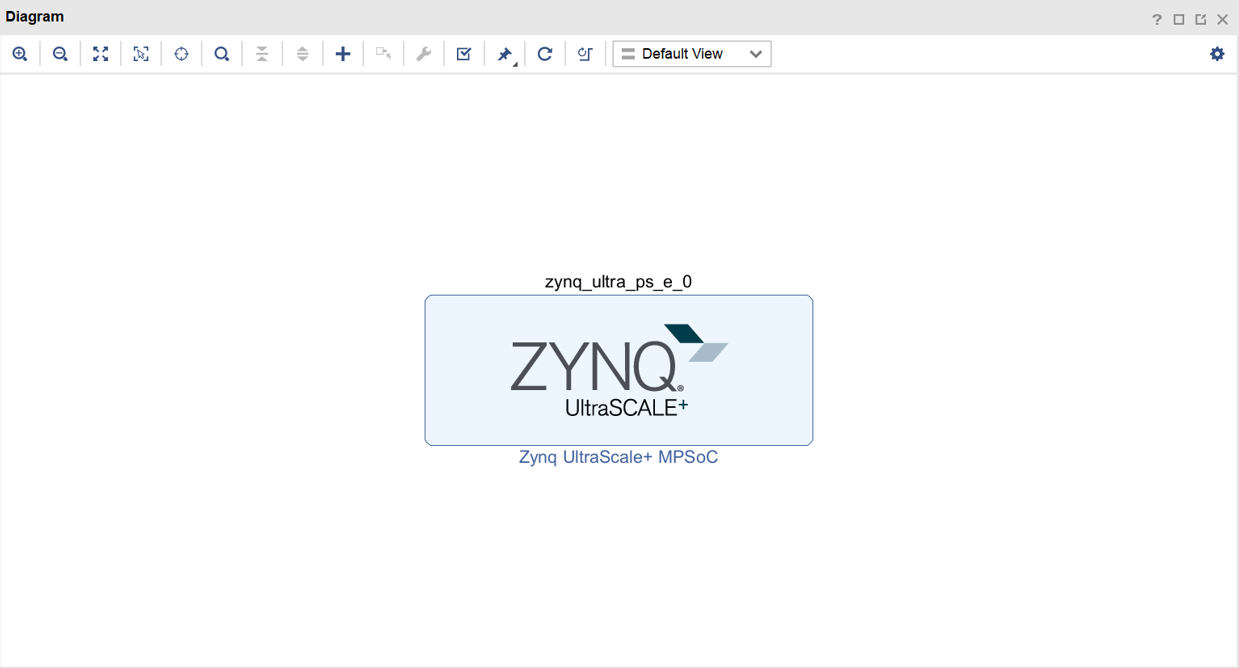Image resolution: width=1239 pixels, height=668 pixels.
Task: Select the Zoom to Selected Area tool
Action: click(x=140, y=53)
